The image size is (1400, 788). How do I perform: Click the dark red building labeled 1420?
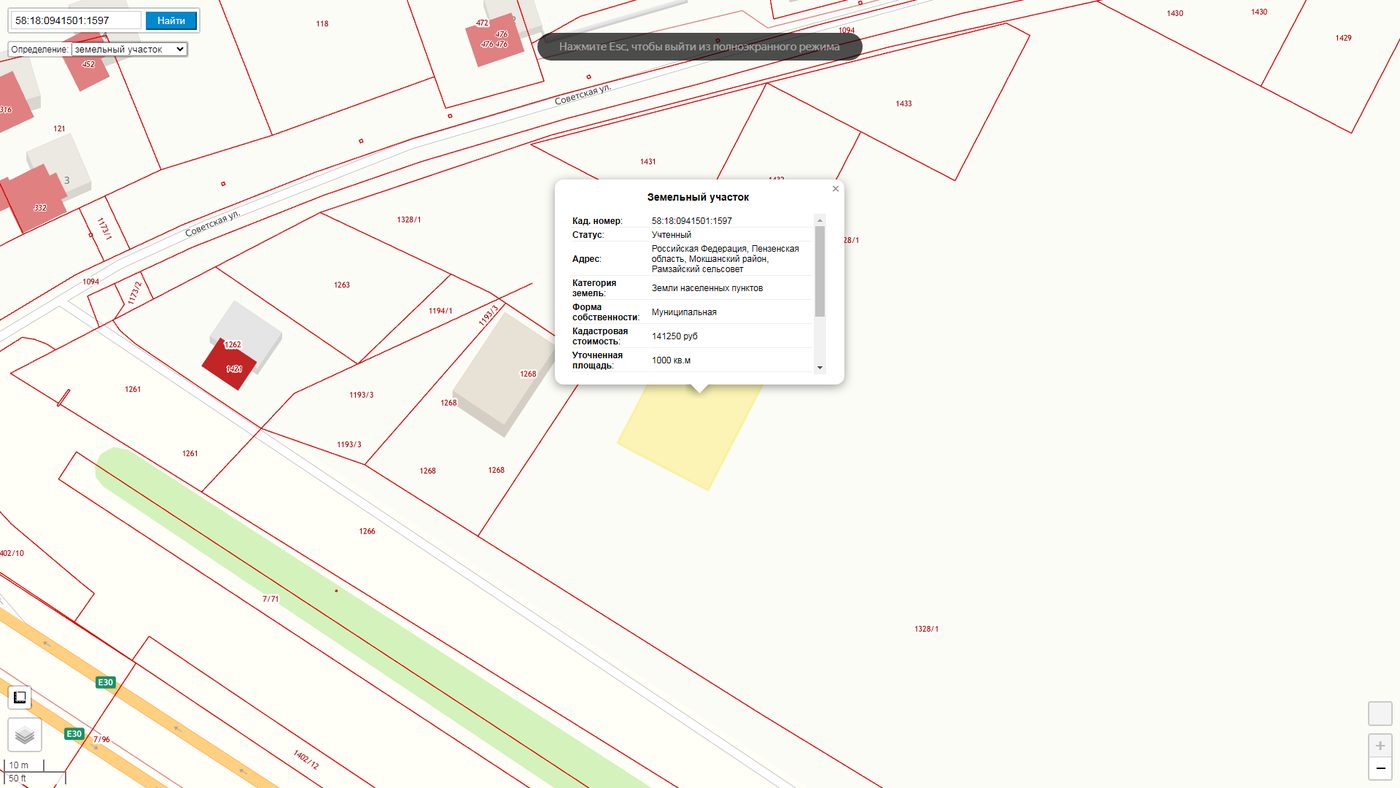230,364
